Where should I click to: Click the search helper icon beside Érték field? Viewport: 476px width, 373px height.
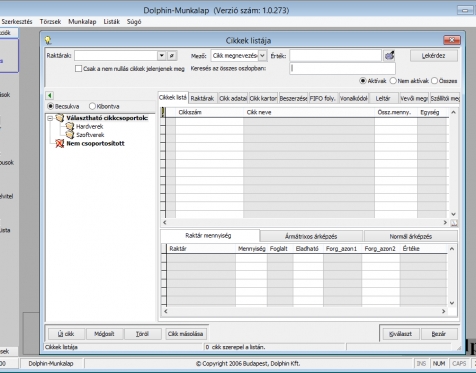389,56
